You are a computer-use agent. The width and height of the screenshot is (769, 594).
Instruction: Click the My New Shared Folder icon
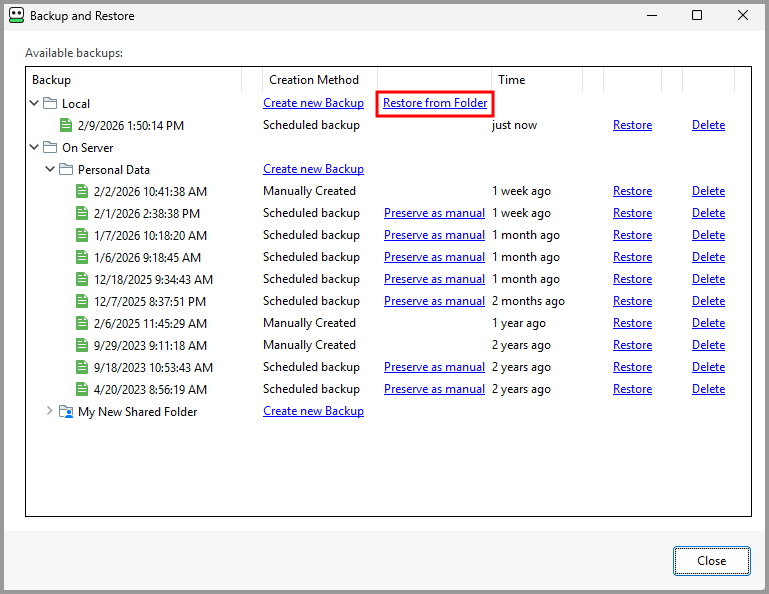tap(66, 412)
